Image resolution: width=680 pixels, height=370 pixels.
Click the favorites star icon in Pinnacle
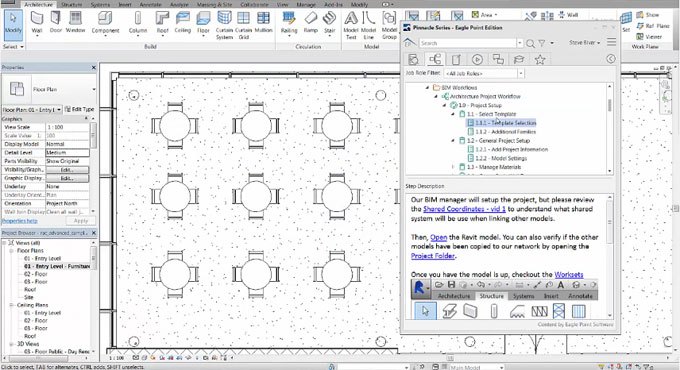click(x=539, y=59)
